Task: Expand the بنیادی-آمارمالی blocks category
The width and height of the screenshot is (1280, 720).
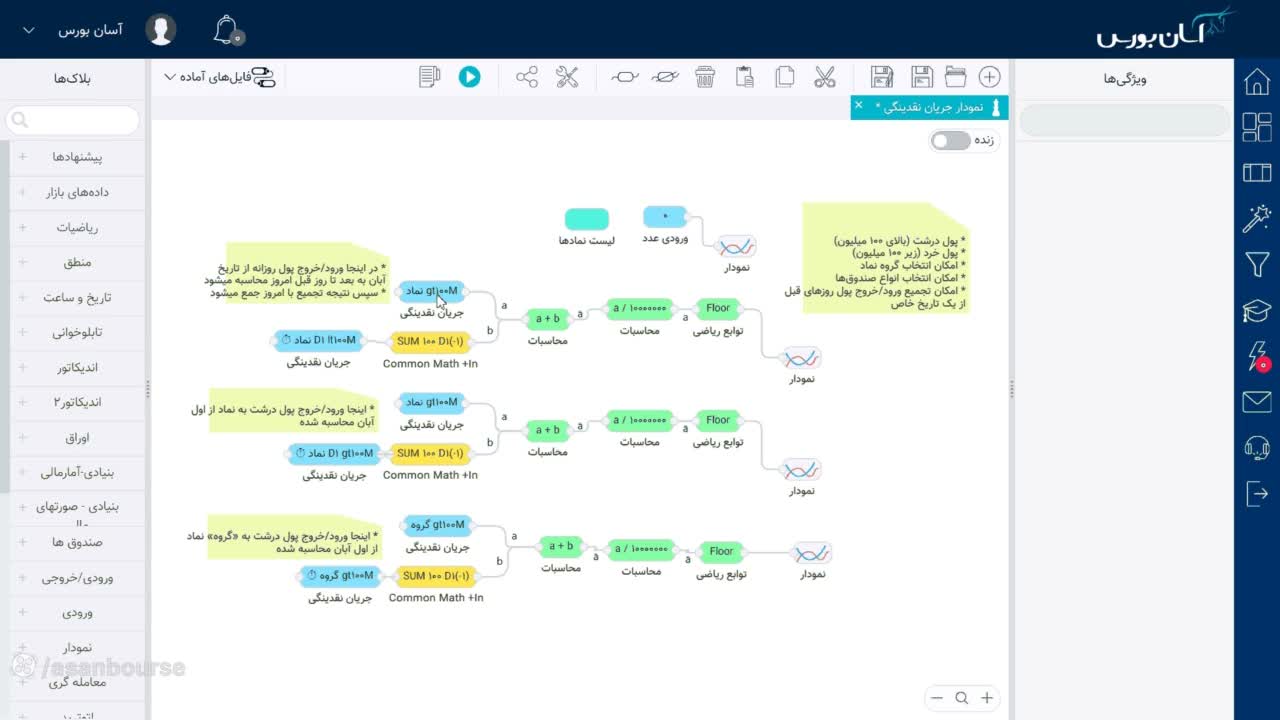Action: (x=75, y=472)
